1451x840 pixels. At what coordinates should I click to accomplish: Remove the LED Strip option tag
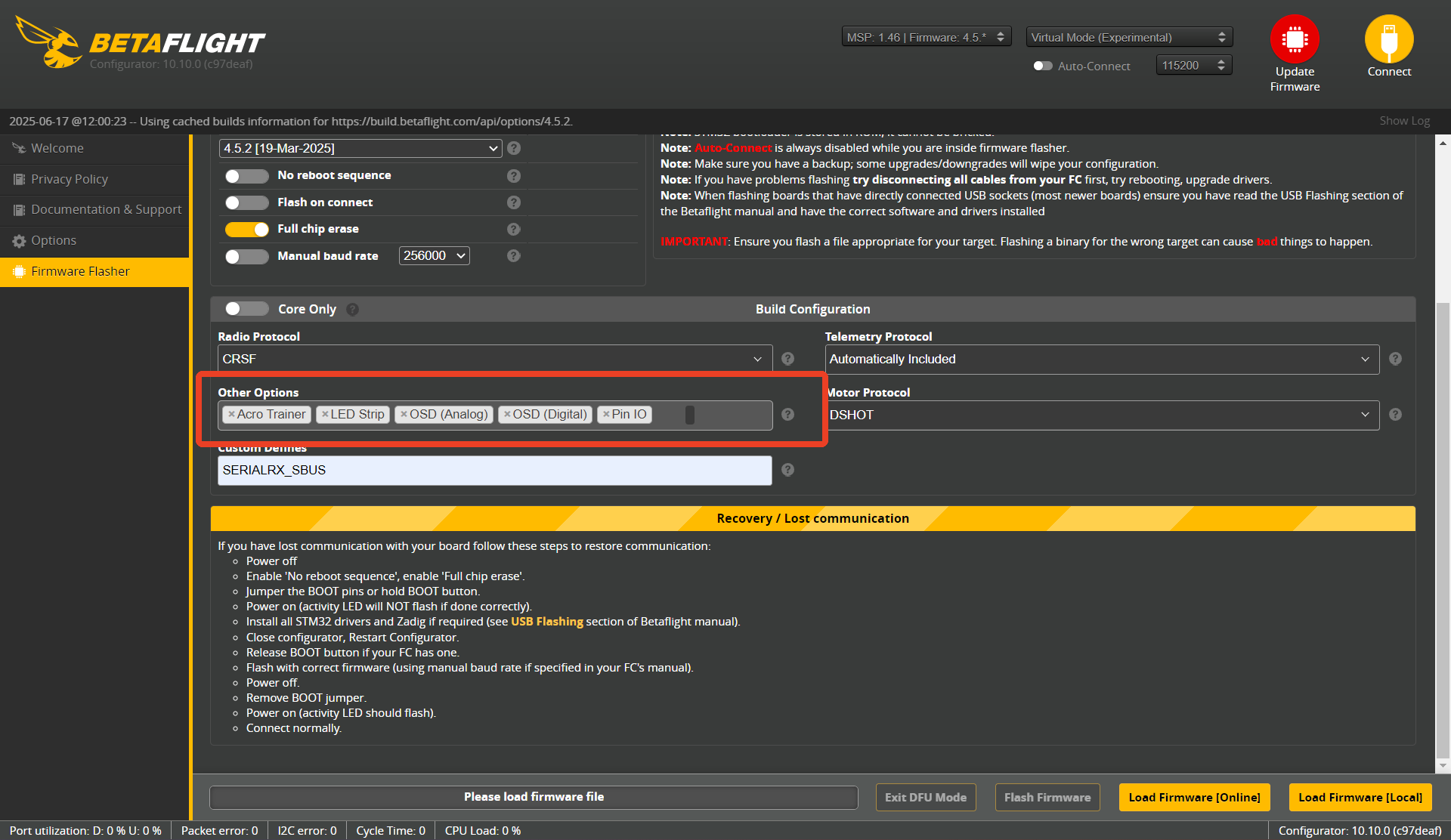[x=325, y=414]
